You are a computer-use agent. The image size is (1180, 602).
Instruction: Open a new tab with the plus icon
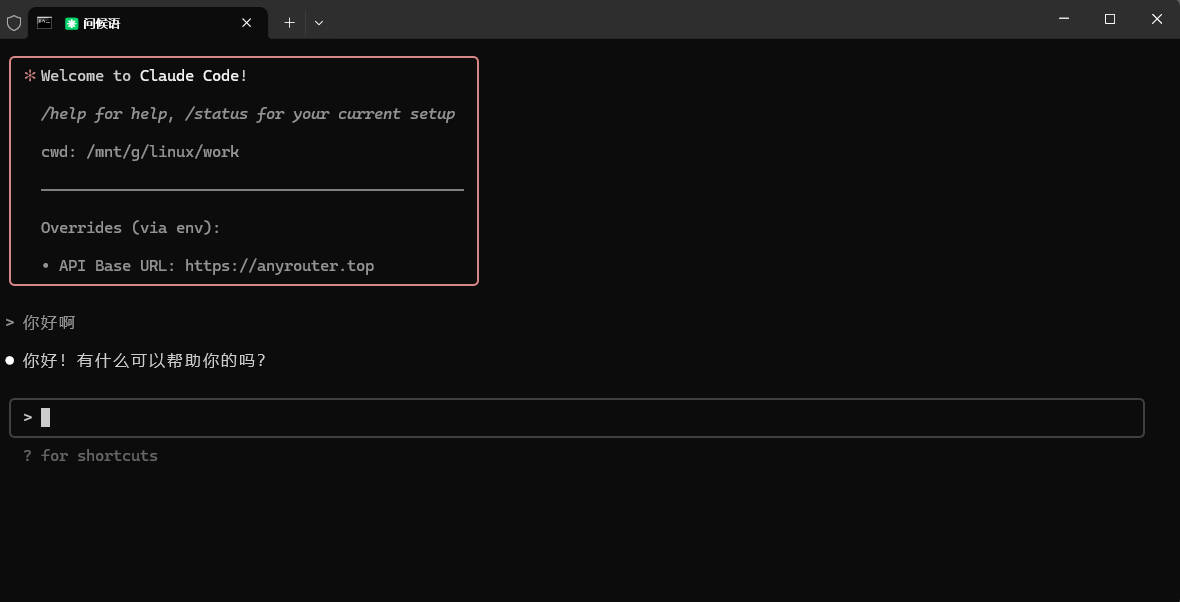click(289, 22)
